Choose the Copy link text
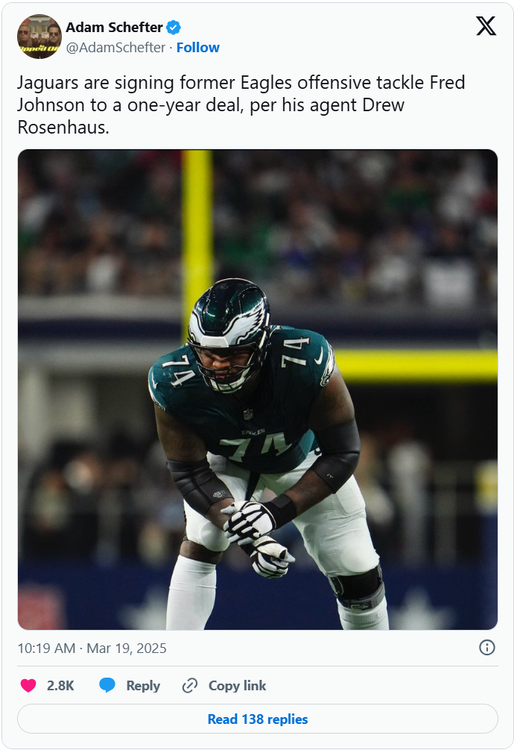 tap(237, 685)
